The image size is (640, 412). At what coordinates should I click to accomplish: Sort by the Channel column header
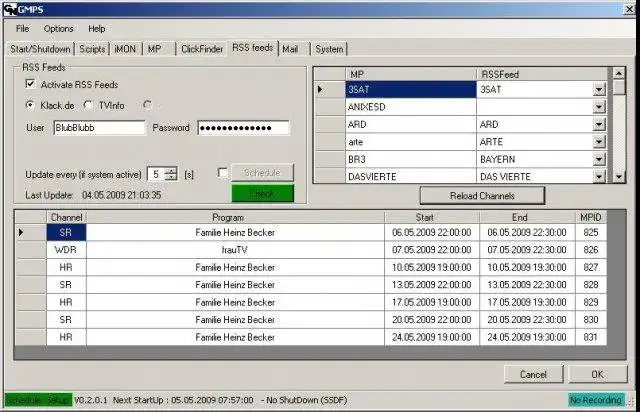click(67, 218)
